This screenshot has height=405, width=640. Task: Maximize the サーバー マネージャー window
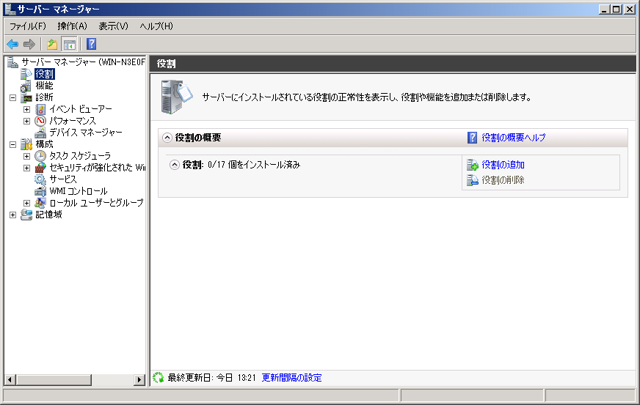pos(617,9)
